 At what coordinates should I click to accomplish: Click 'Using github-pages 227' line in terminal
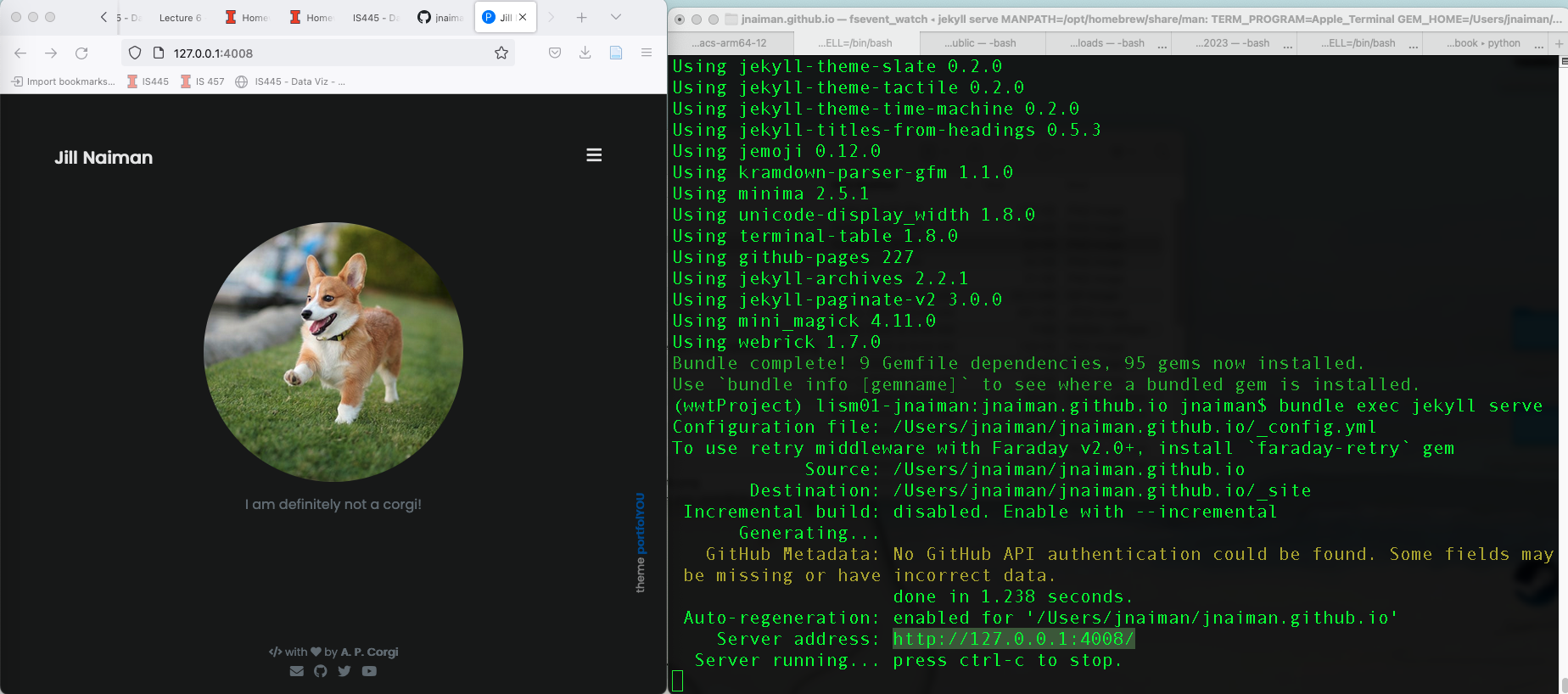pos(793,257)
